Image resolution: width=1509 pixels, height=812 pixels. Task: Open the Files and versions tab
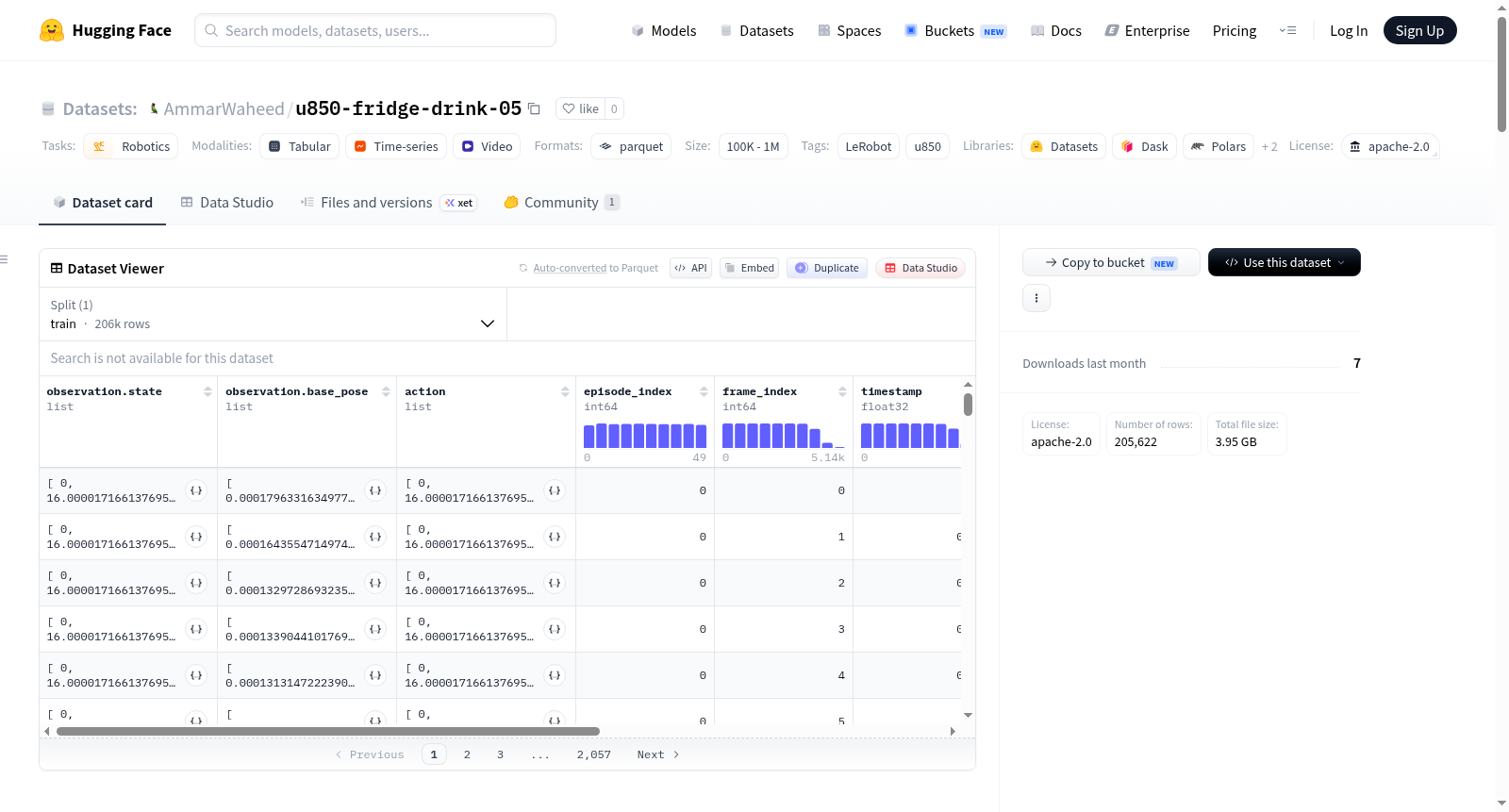389,203
